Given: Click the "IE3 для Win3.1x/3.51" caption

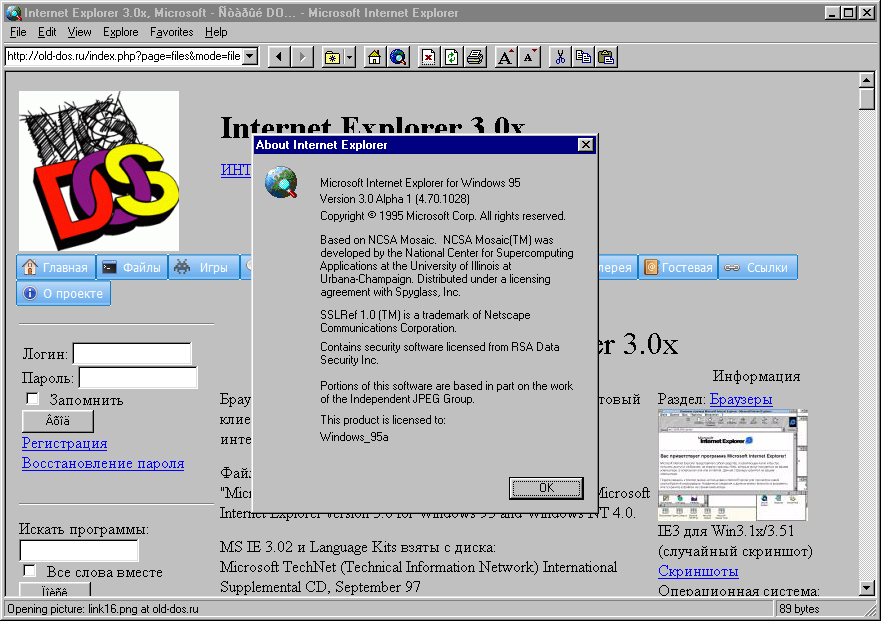Looking at the screenshot, I should pyautogui.click(x=726, y=531).
